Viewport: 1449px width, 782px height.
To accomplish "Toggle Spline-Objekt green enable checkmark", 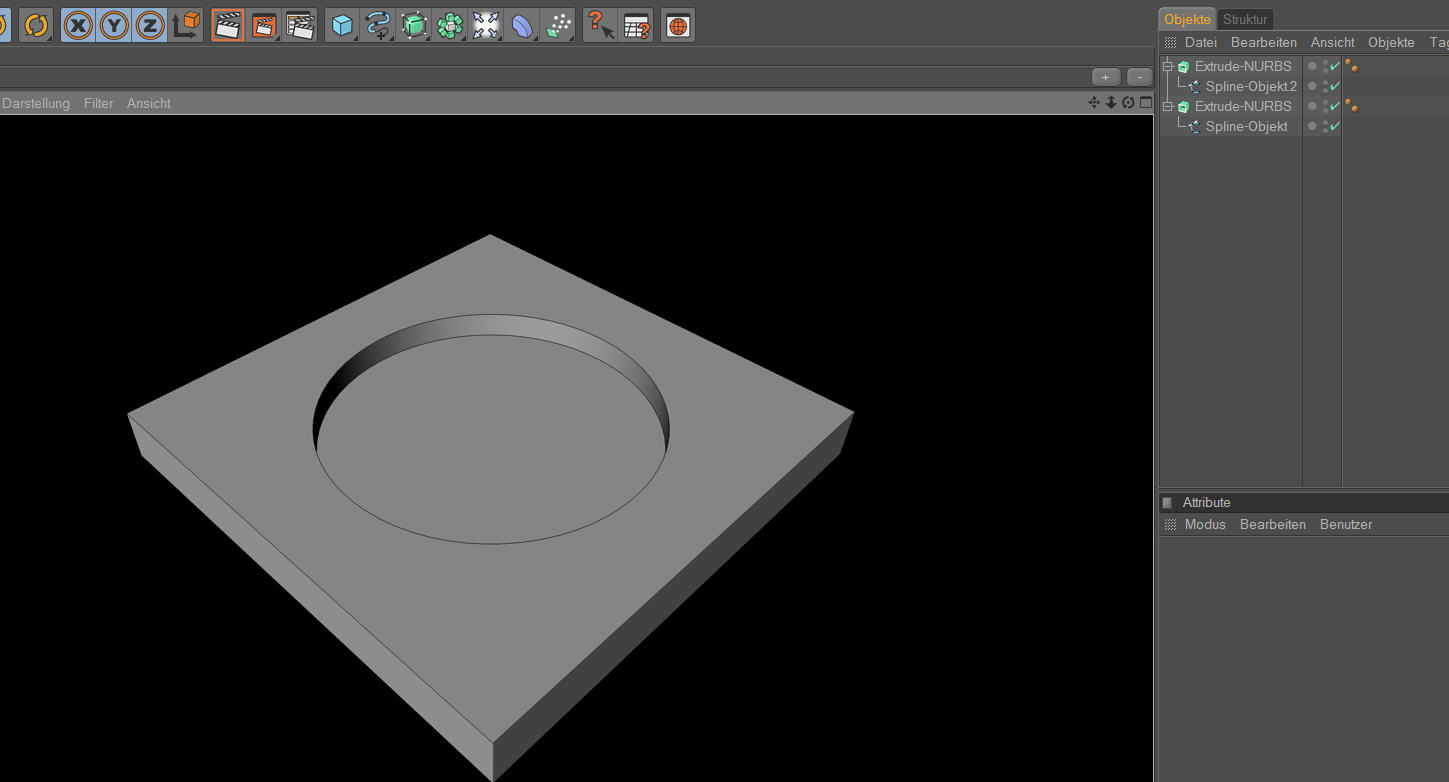I will coord(1335,126).
